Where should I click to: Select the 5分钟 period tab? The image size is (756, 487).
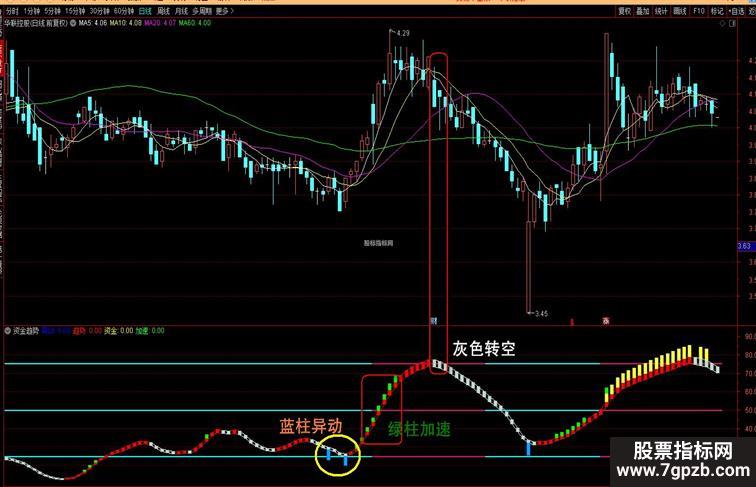pyautogui.click(x=53, y=11)
